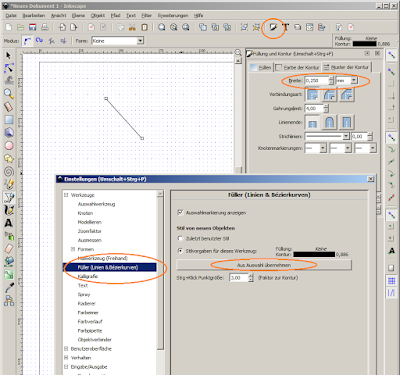Select the Star polygon tool
Viewport: 400px width, 375px height.
[x=9, y=159]
